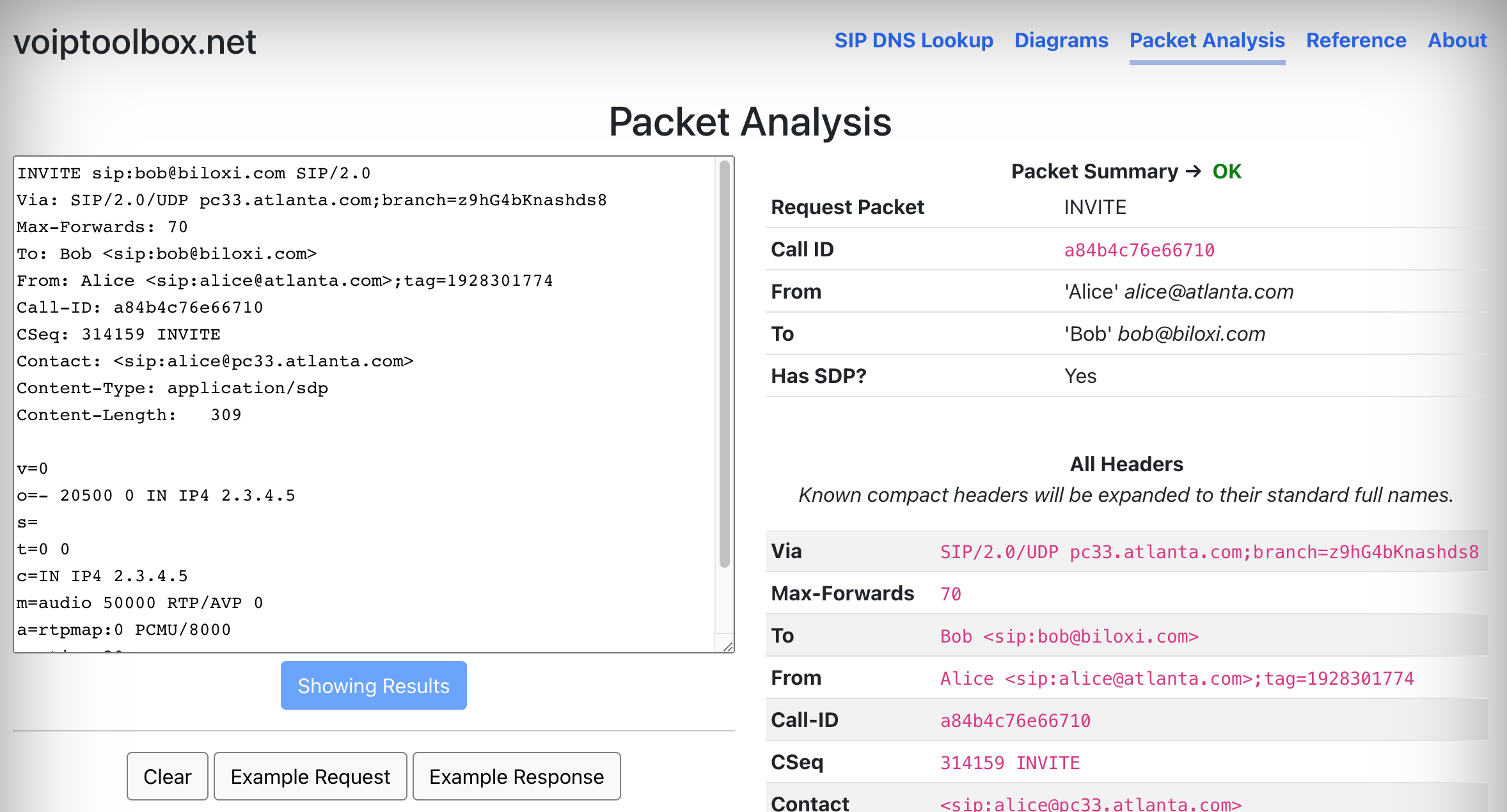Screen dimensions: 1507x812
Task: Click the Clear button
Action: coord(167,776)
